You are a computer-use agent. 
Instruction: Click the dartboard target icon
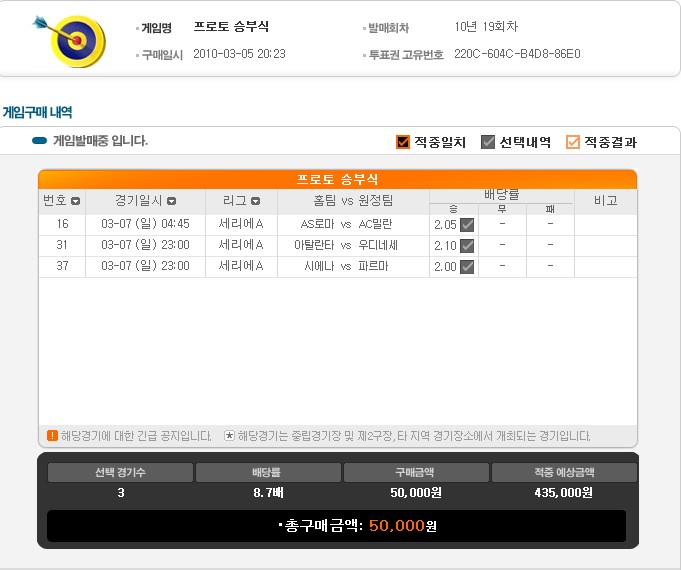click(x=70, y=40)
